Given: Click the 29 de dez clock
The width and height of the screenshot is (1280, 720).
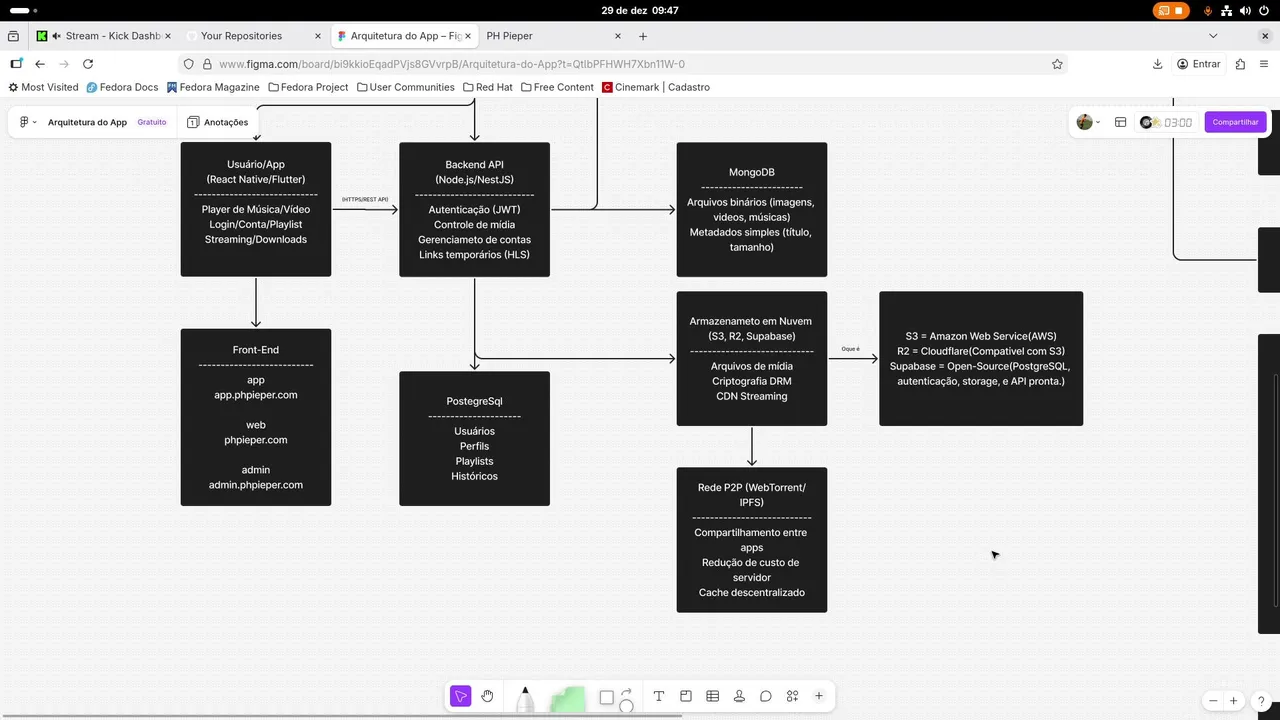Looking at the screenshot, I should tap(640, 10).
